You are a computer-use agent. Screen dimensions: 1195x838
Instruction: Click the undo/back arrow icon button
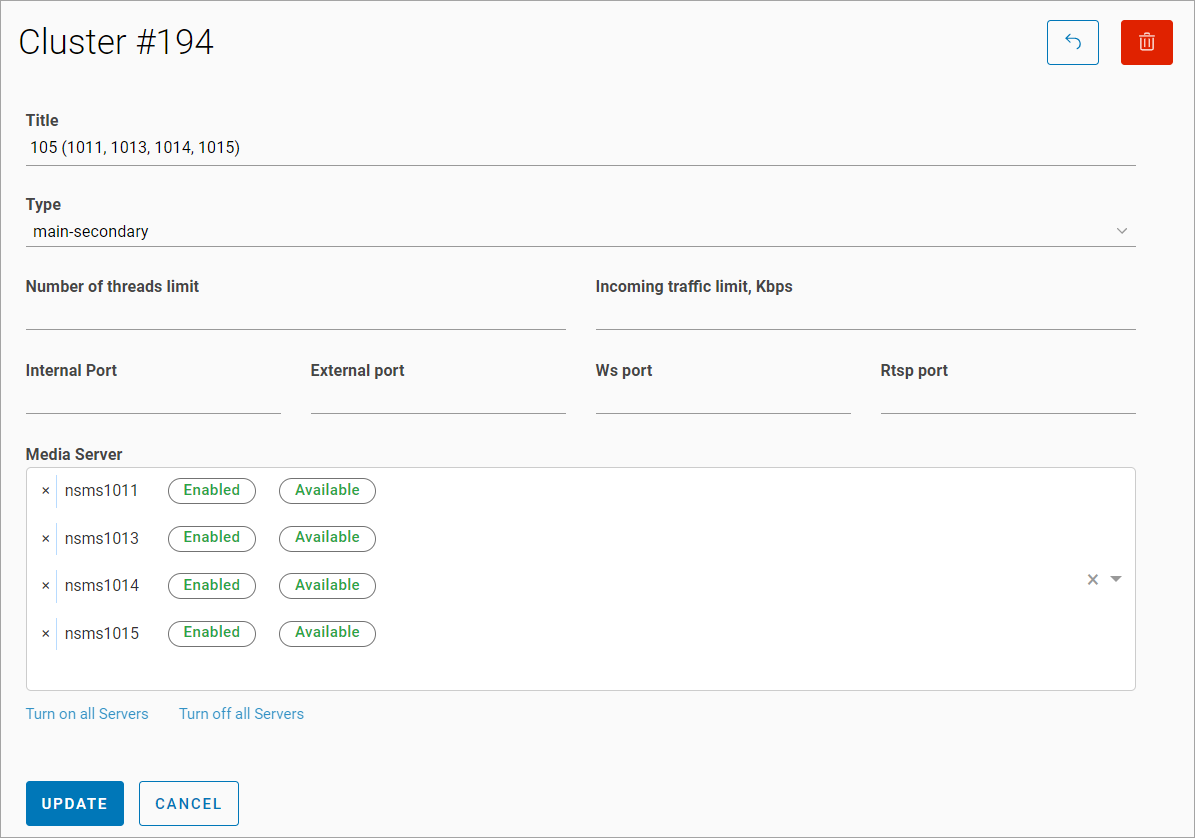click(1072, 42)
